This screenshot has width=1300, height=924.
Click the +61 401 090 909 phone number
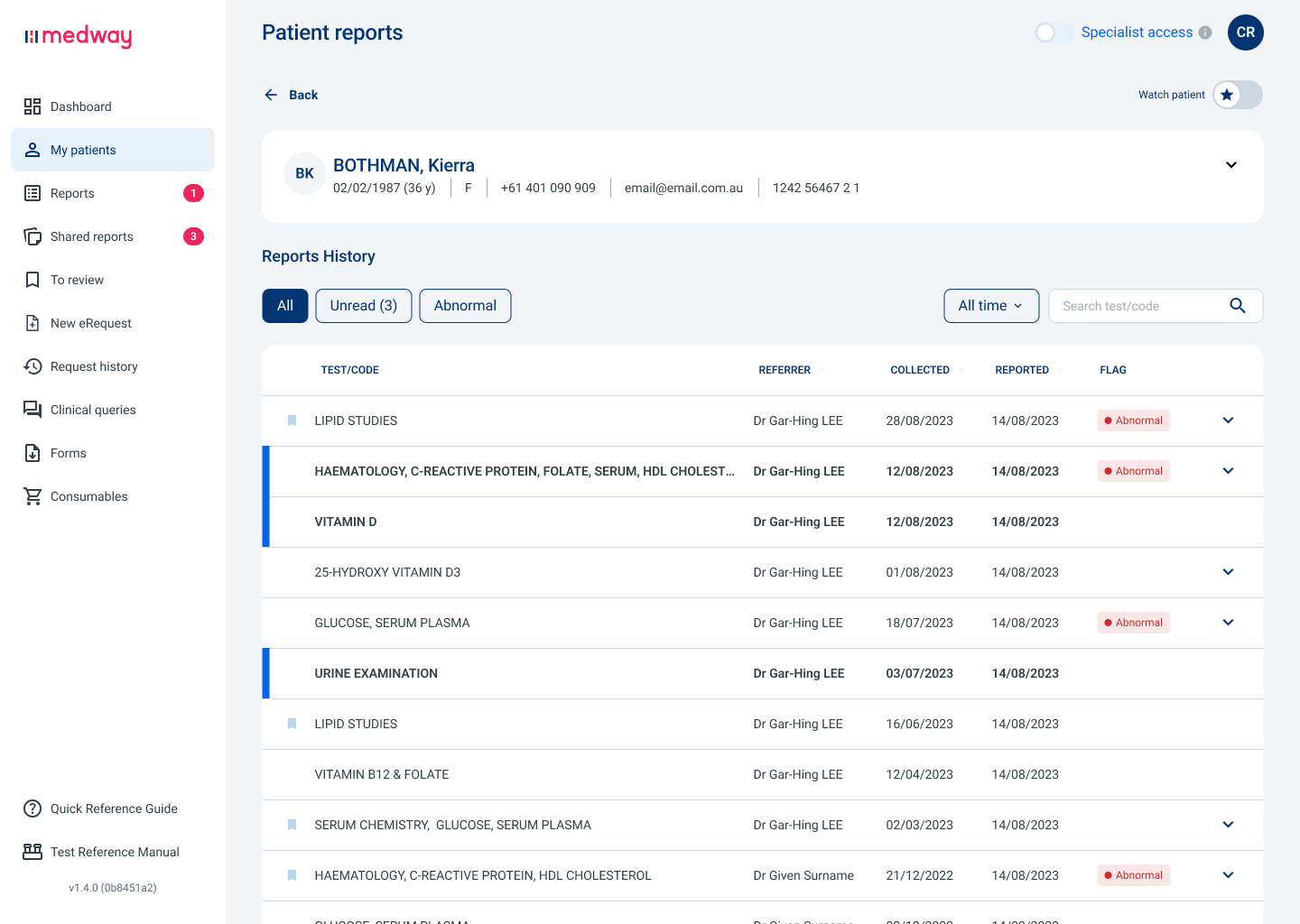click(548, 188)
